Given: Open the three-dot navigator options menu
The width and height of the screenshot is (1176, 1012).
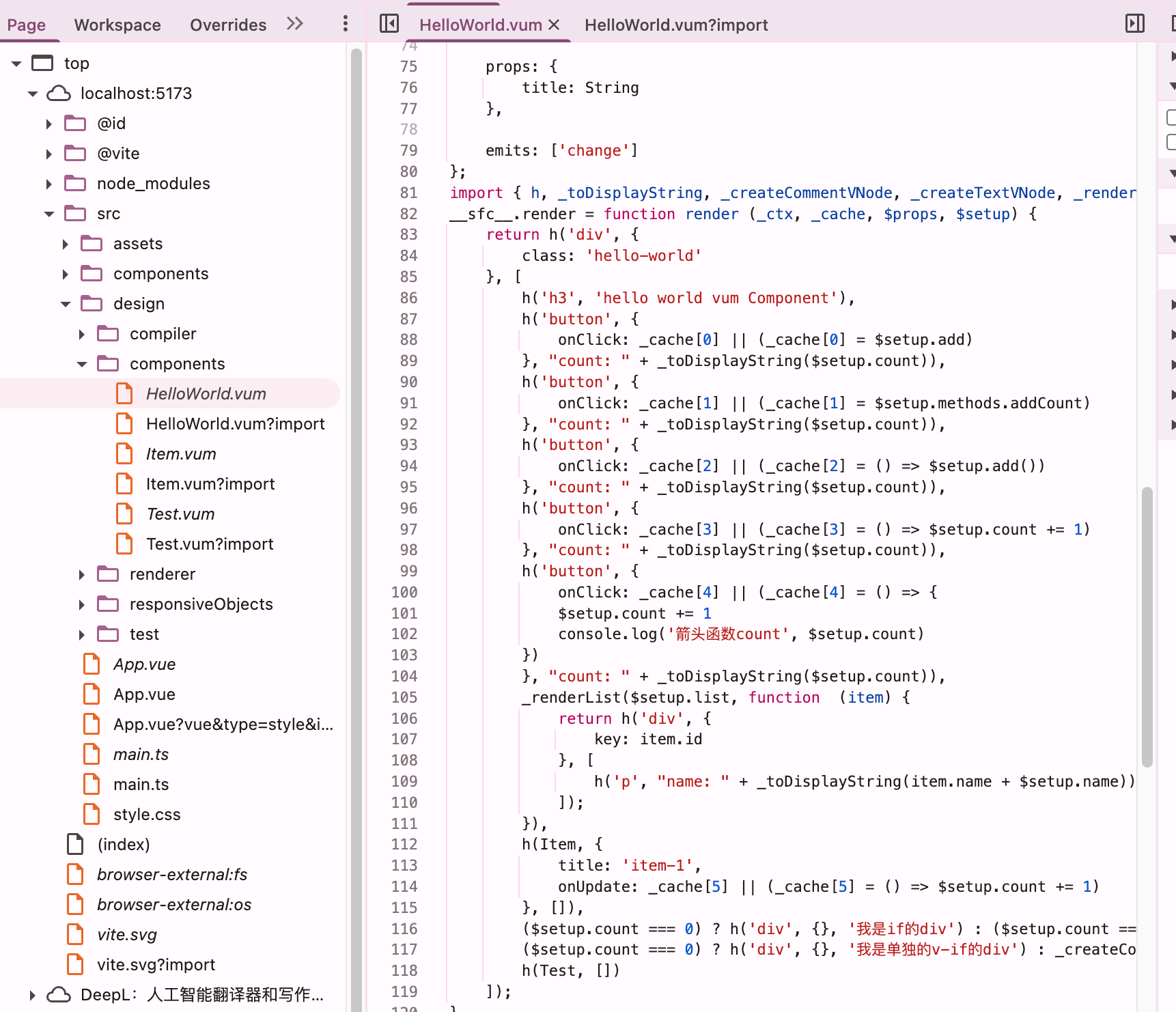Looking at the screenshot, I should coord(346,24).
